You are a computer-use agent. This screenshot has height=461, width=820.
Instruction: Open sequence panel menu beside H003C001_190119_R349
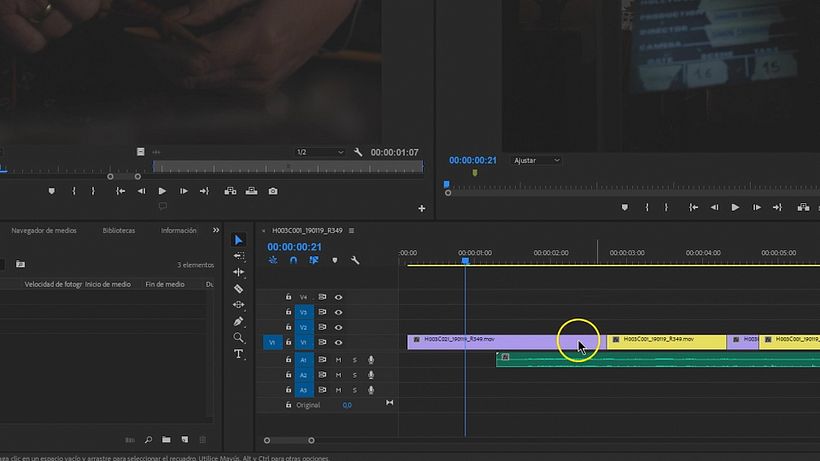(351, 230)
